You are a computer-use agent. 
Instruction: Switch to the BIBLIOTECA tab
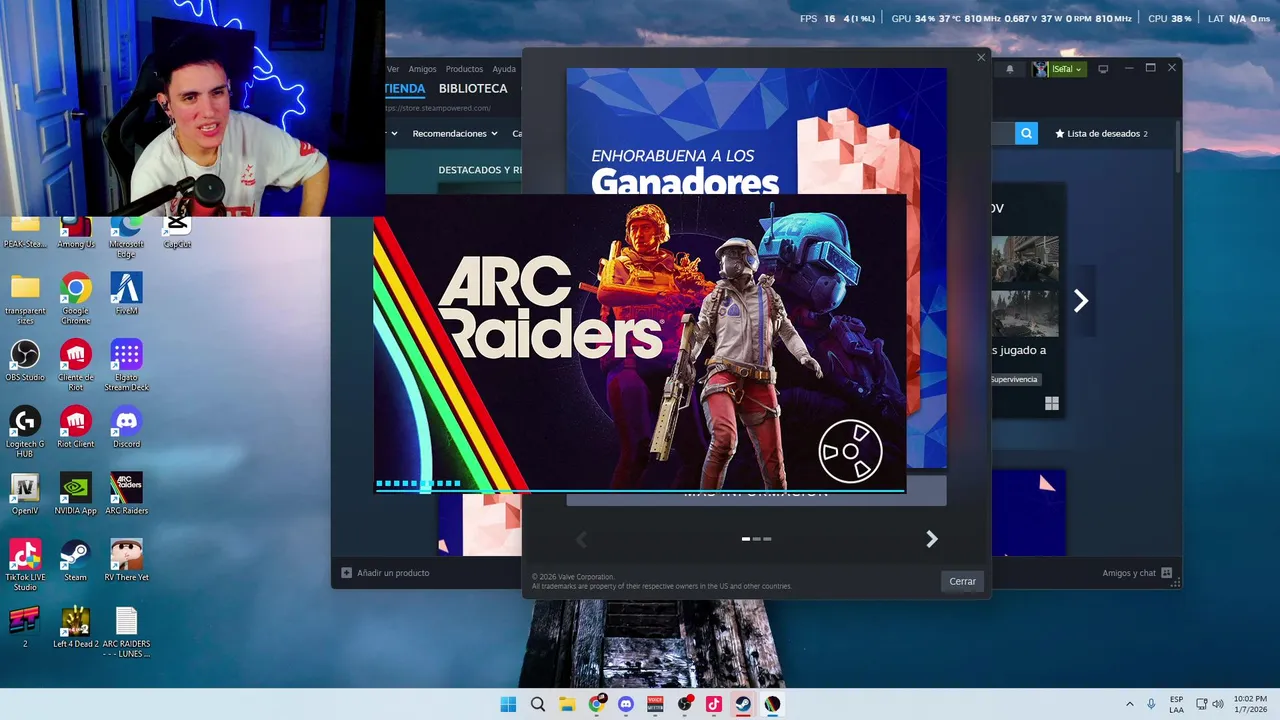pos(473,88)
